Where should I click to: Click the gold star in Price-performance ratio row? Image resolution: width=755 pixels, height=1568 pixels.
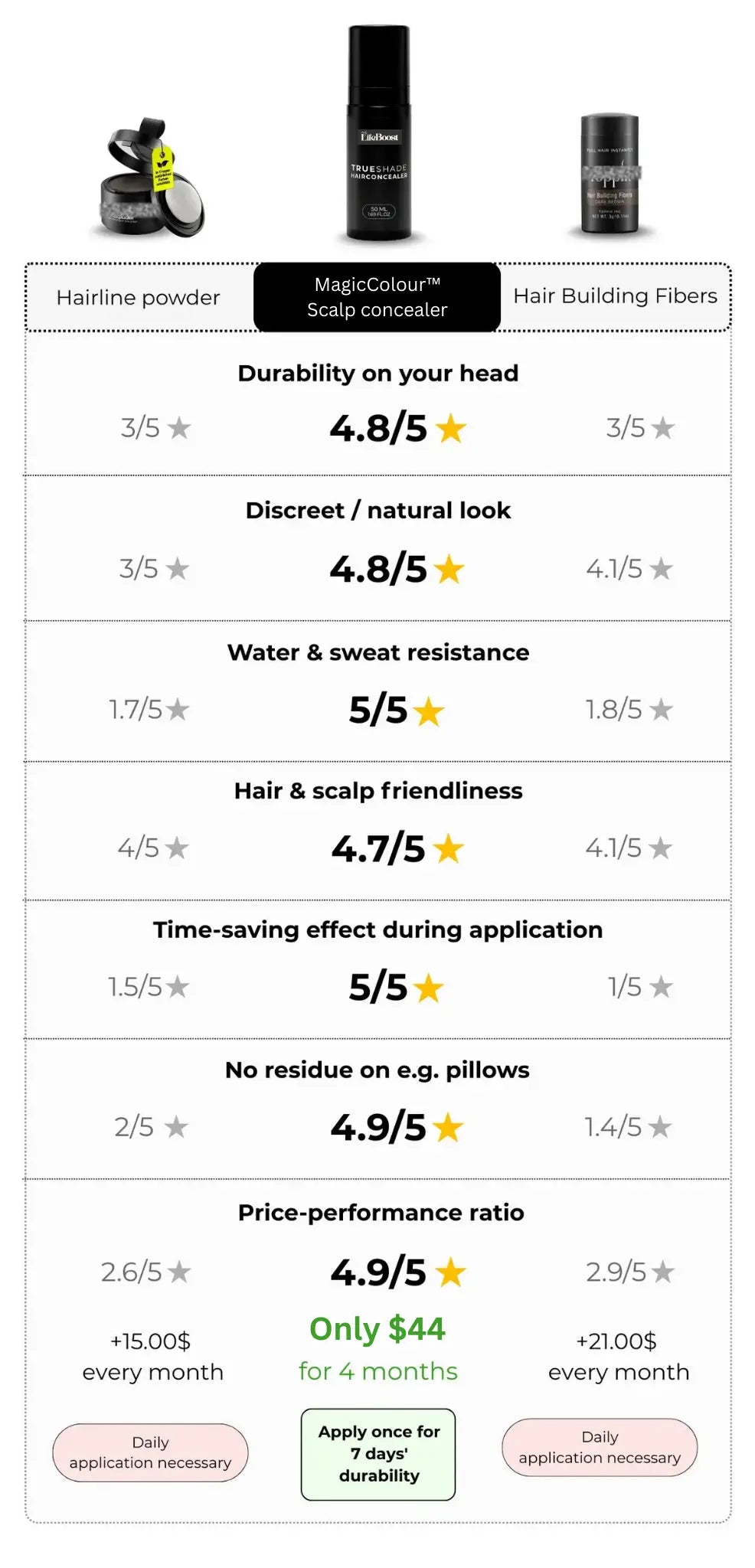pyautogui.click(x=450, y=1272)
